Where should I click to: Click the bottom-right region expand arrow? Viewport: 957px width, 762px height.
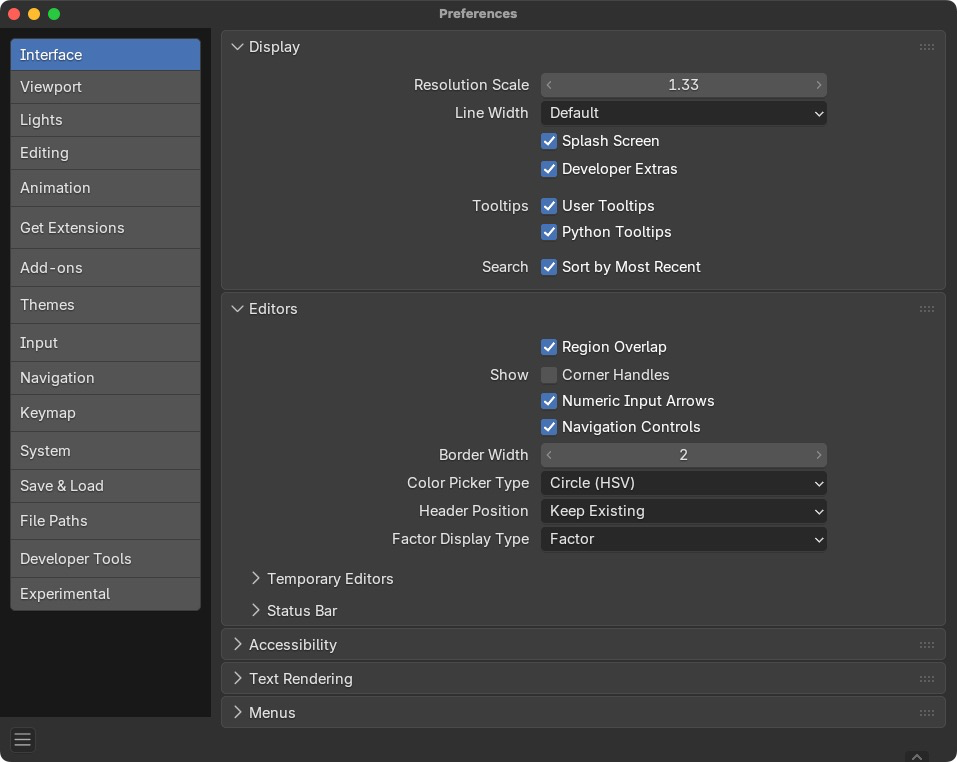point(917,757)
